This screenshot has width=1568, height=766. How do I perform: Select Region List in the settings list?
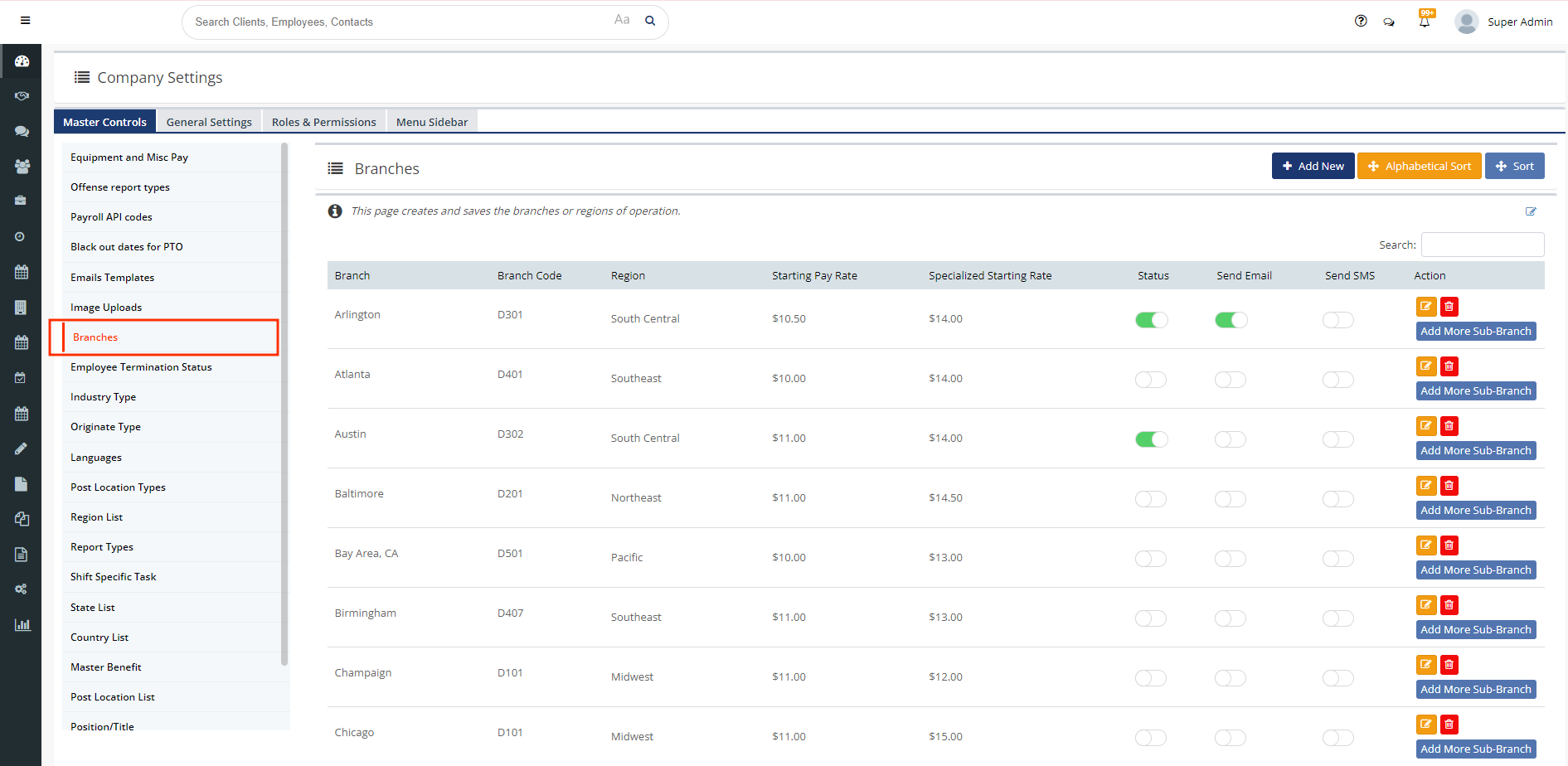96,517
